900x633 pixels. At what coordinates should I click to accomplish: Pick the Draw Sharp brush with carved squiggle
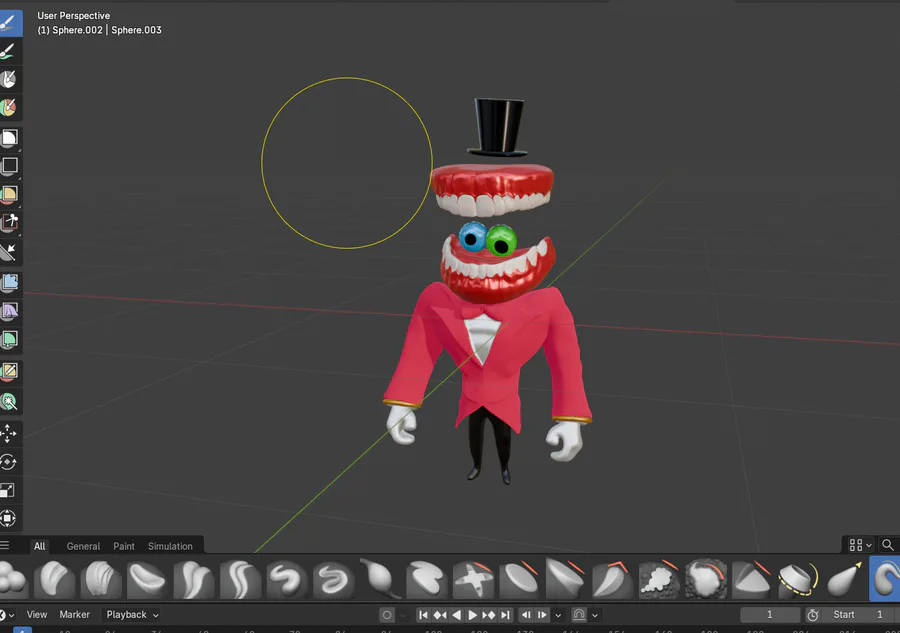[x=333, y=578]
